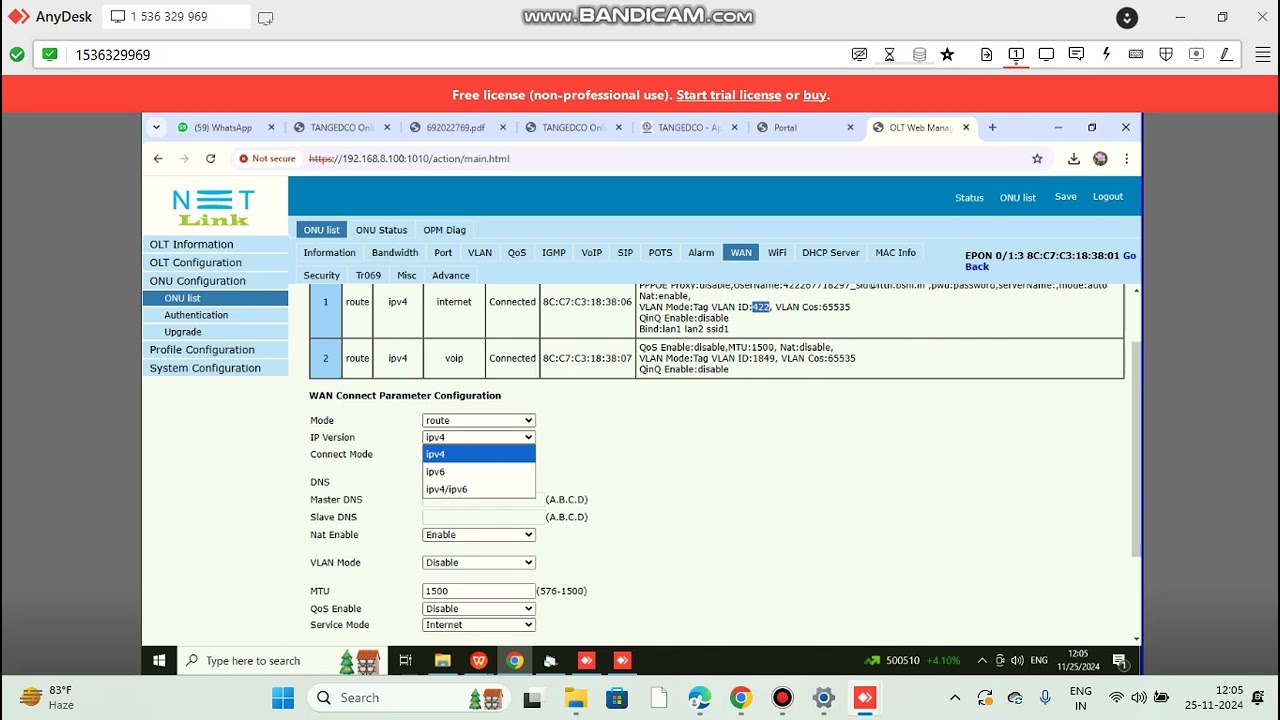Choose ipv4/ipv6 option in list

479,489
